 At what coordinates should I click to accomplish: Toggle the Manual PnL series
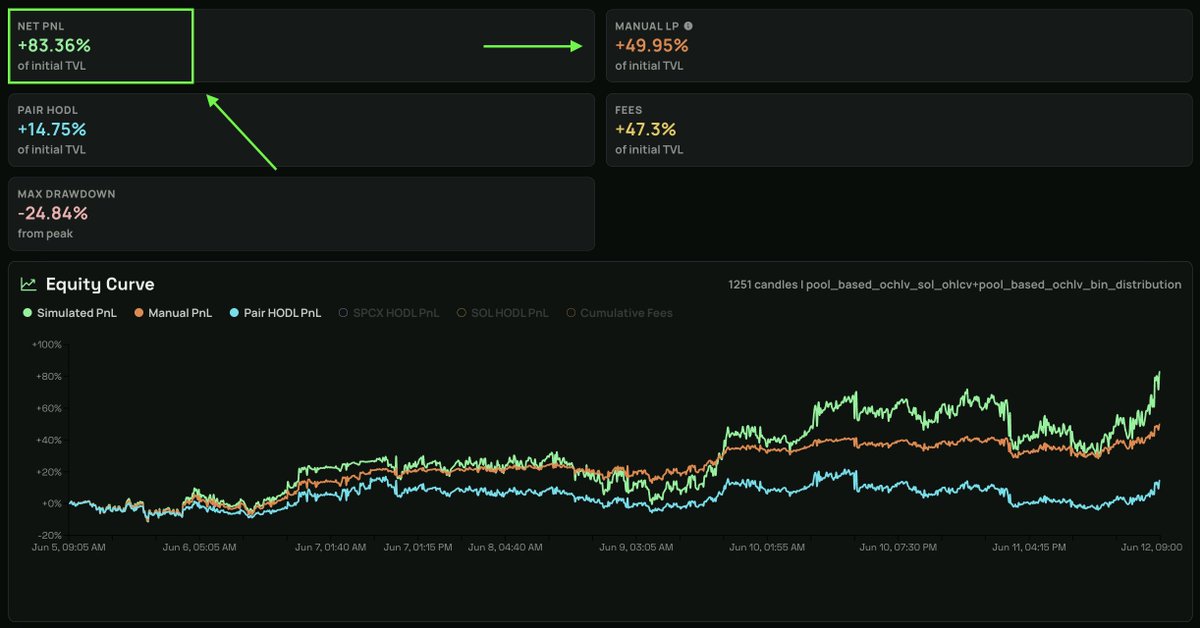[x=172, y=313]
